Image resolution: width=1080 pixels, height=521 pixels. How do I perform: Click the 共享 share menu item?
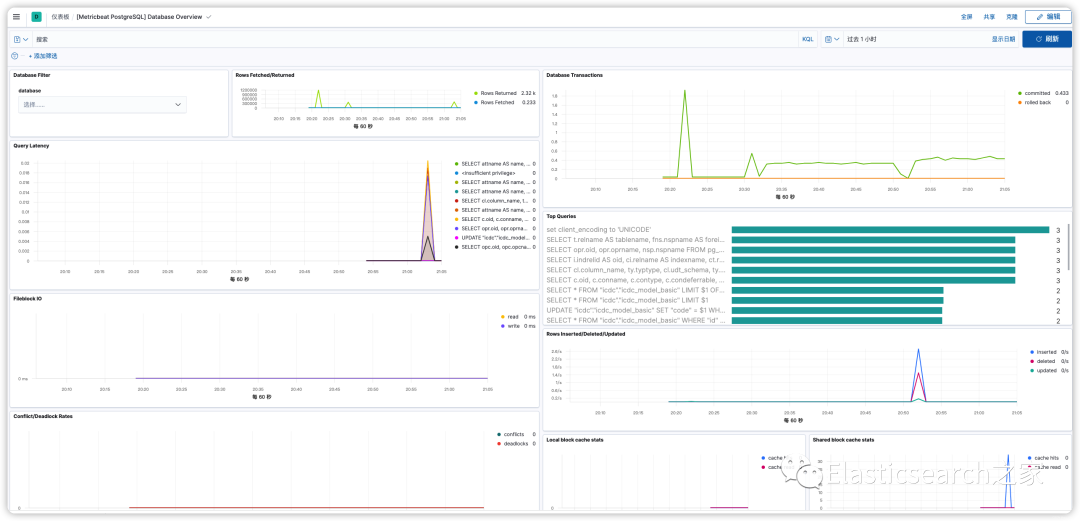[989, 17]
